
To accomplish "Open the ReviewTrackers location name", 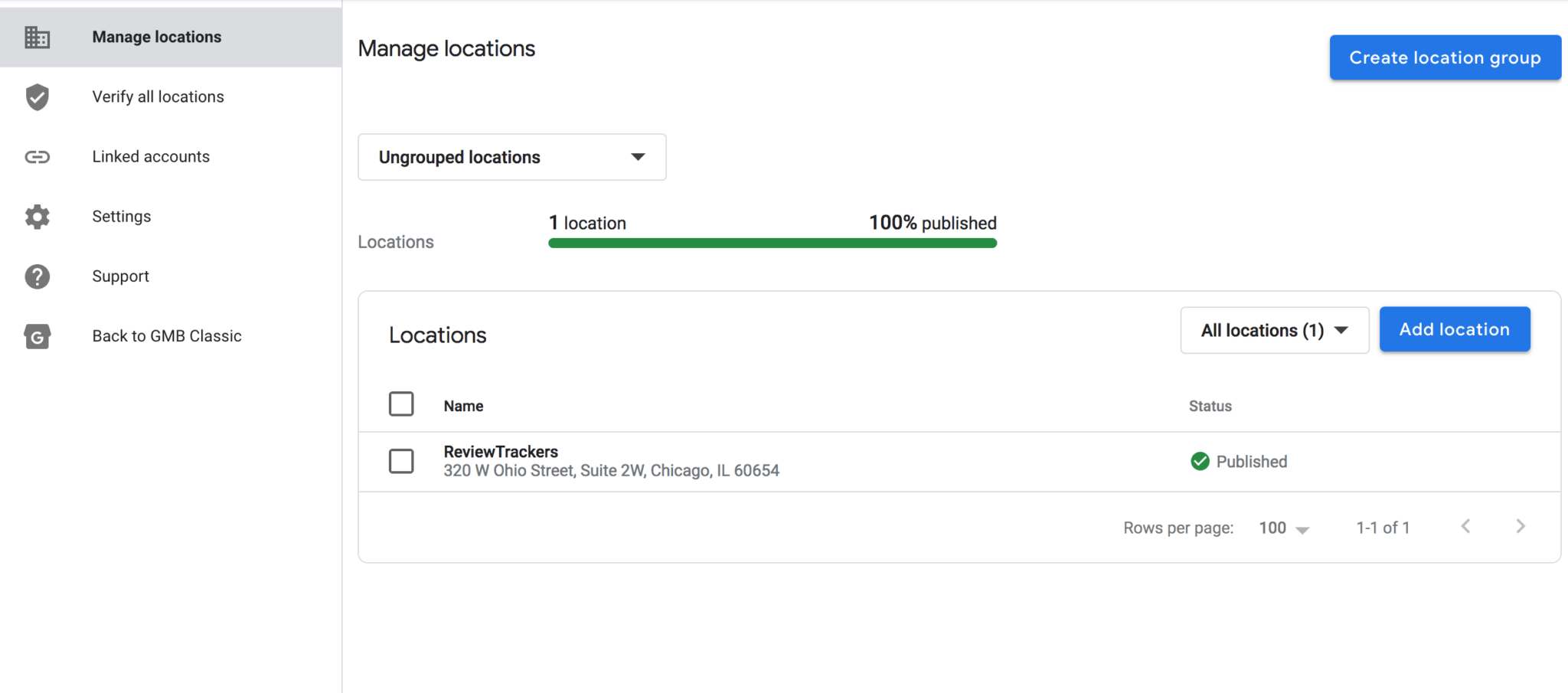I will click(x=501, y=452).
